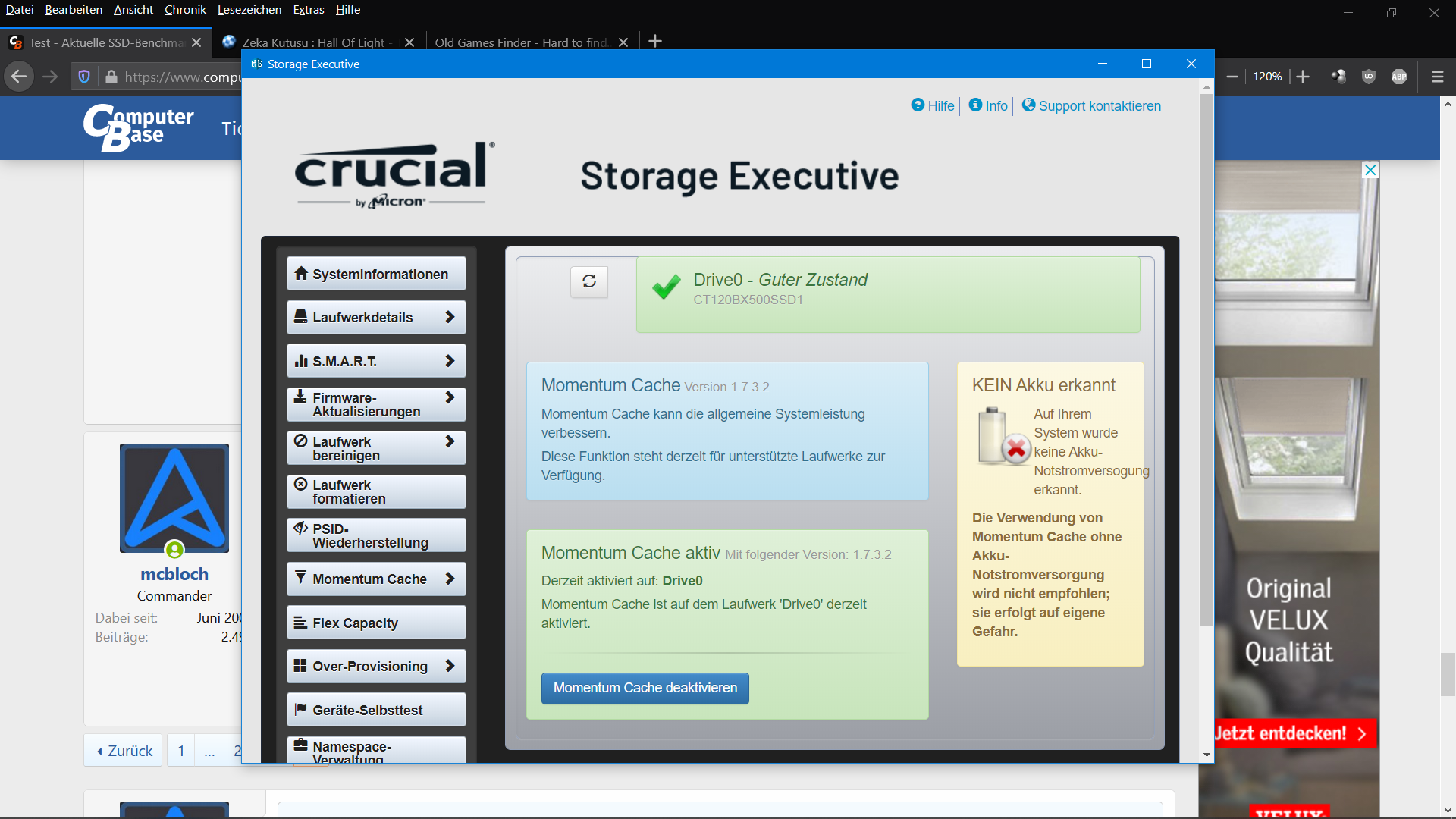Click the refresh drive icon button
The height and width of the screenshot is (819, 1456).
[589, 281]
